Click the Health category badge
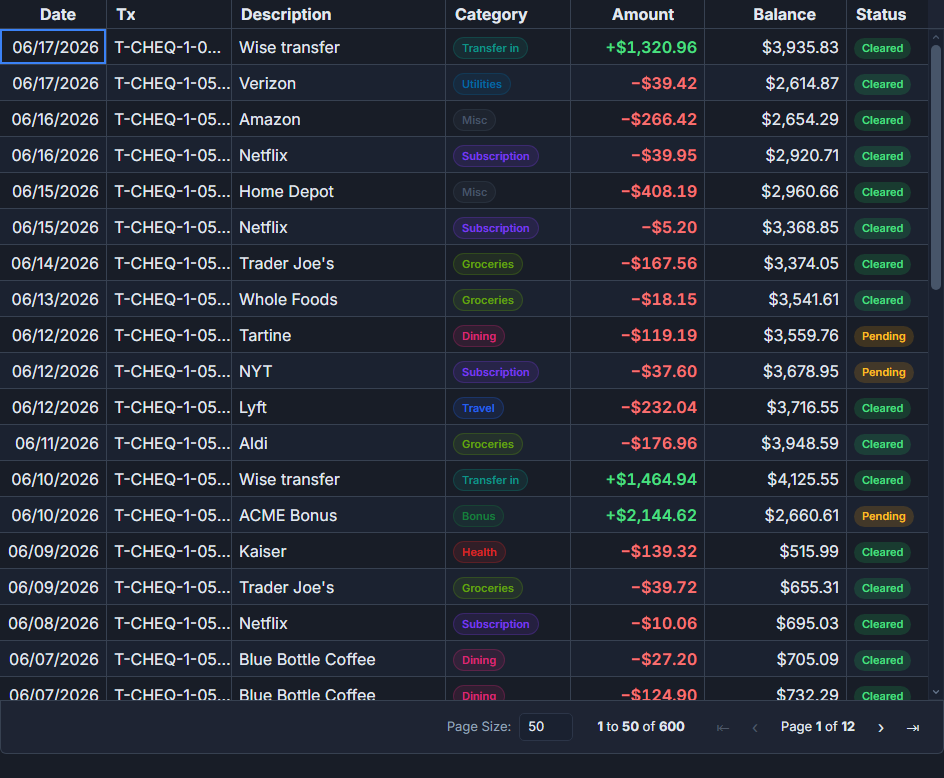 (x=479, y=552)
